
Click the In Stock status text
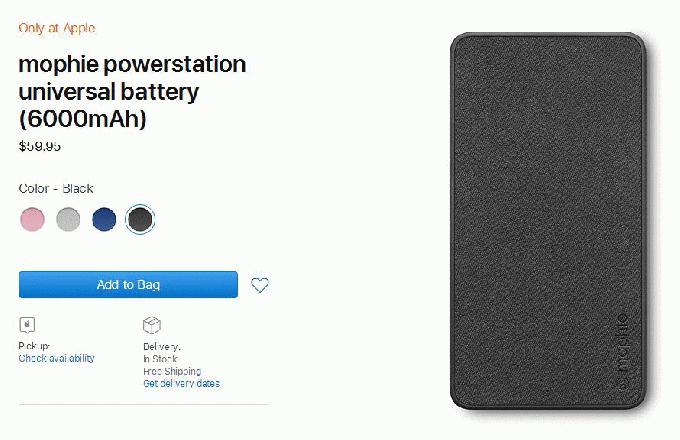[x=160, y=359]
